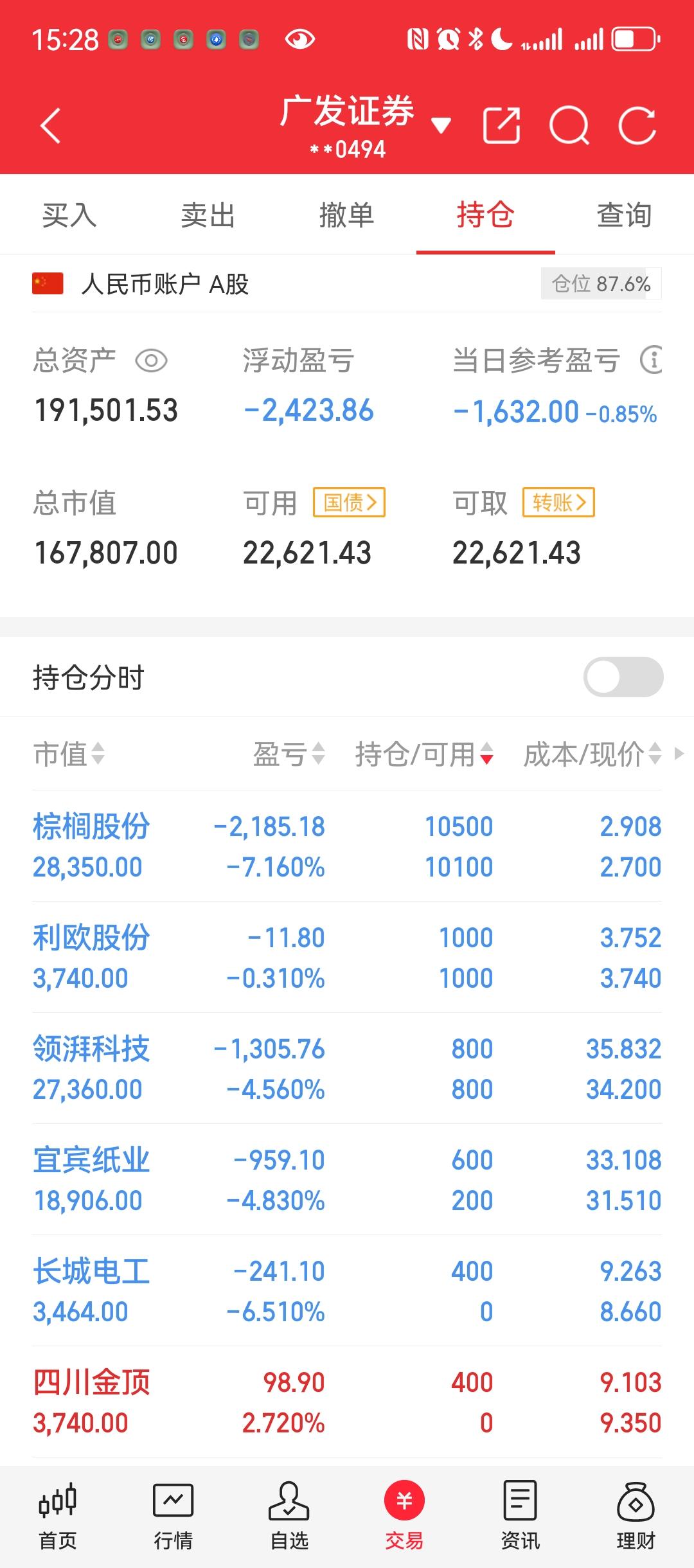694x1568 pixels.
Task: Open the share/export icon in header
Action: point(501,125)
